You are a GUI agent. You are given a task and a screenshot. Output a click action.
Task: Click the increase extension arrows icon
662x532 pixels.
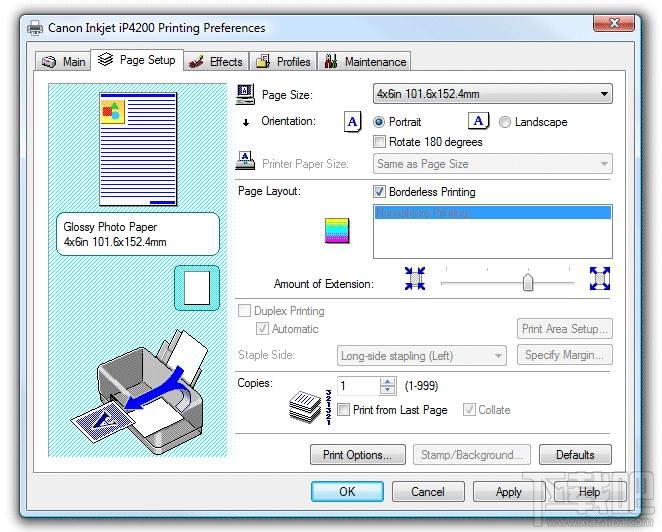600,278
